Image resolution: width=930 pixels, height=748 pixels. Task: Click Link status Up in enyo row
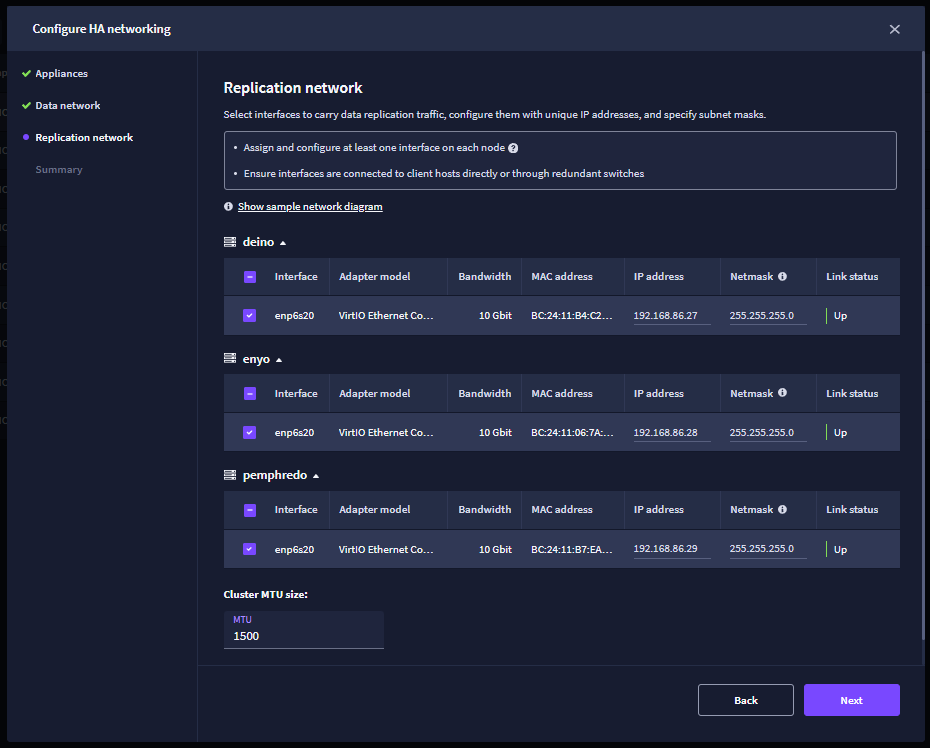coord(840,432)
